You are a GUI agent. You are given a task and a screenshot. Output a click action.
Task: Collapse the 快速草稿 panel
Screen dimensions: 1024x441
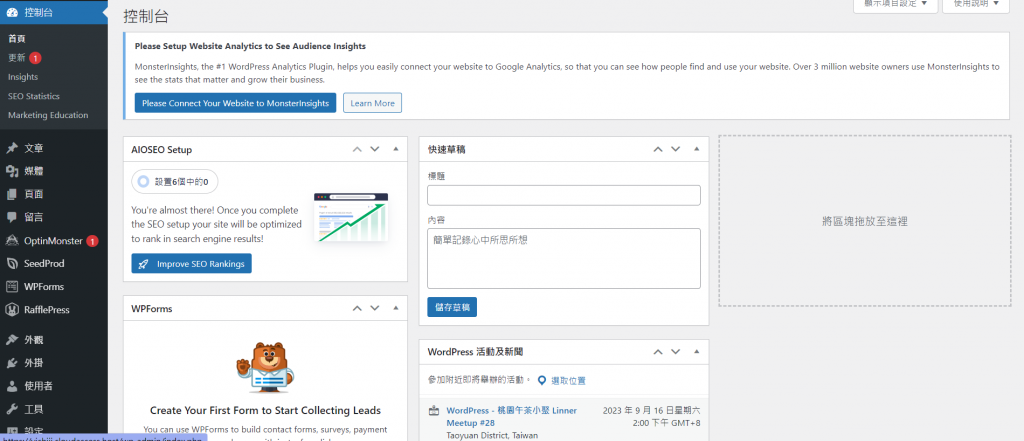coord(697,149)
